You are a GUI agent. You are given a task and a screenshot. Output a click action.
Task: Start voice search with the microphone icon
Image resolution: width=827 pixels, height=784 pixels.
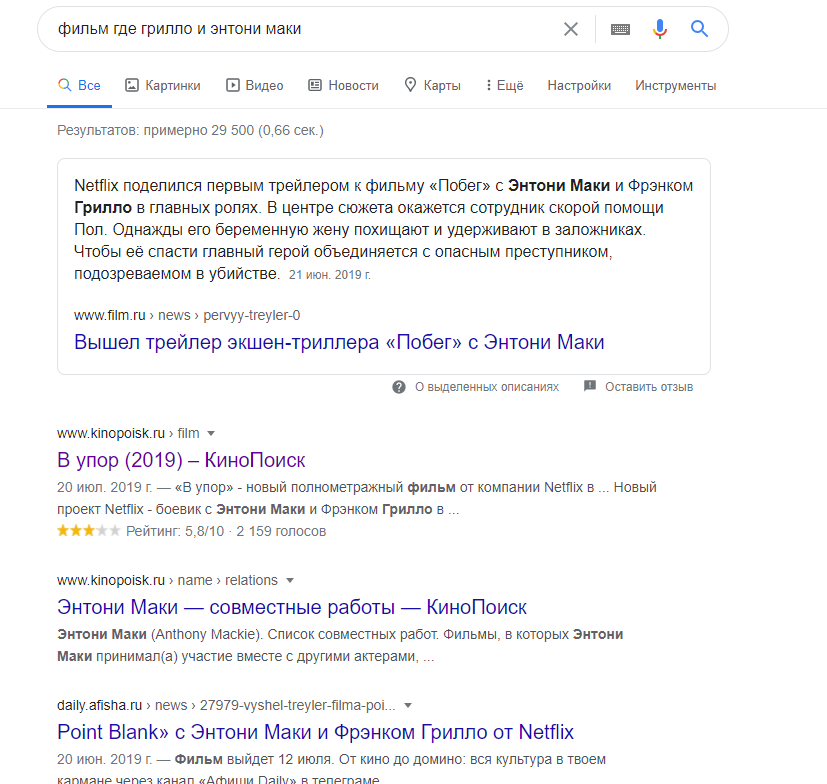click(660, 29)
